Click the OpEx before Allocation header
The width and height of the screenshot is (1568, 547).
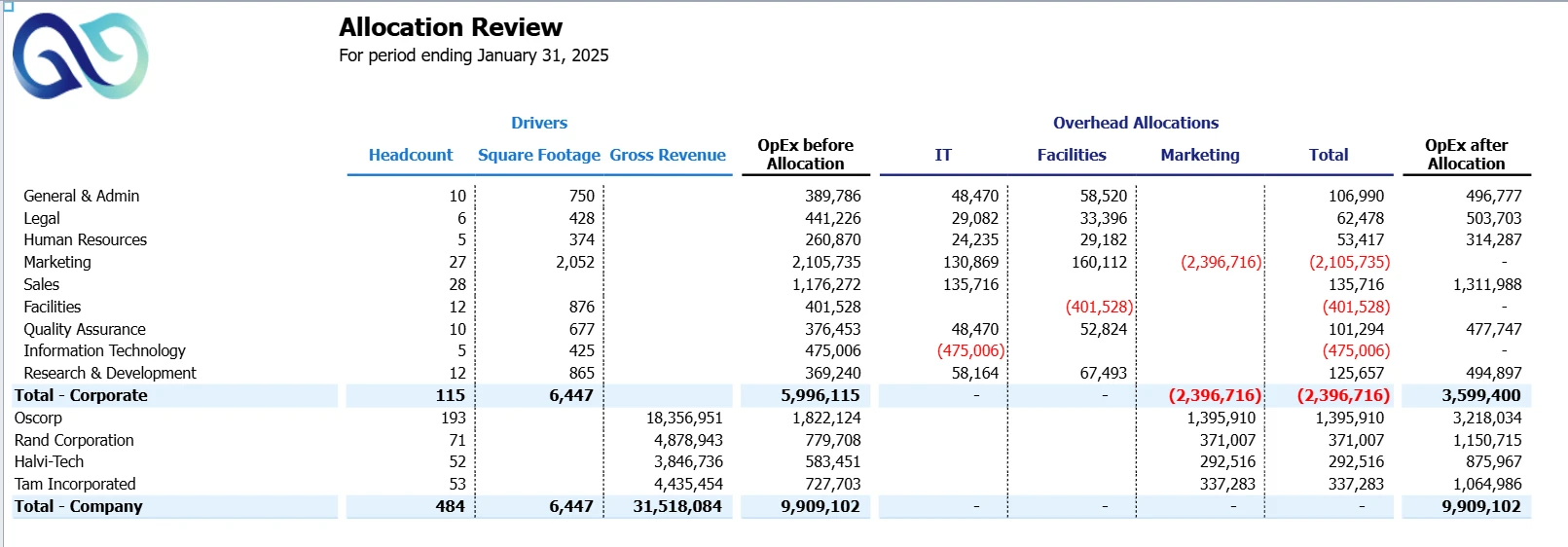[x=806, y=155]
